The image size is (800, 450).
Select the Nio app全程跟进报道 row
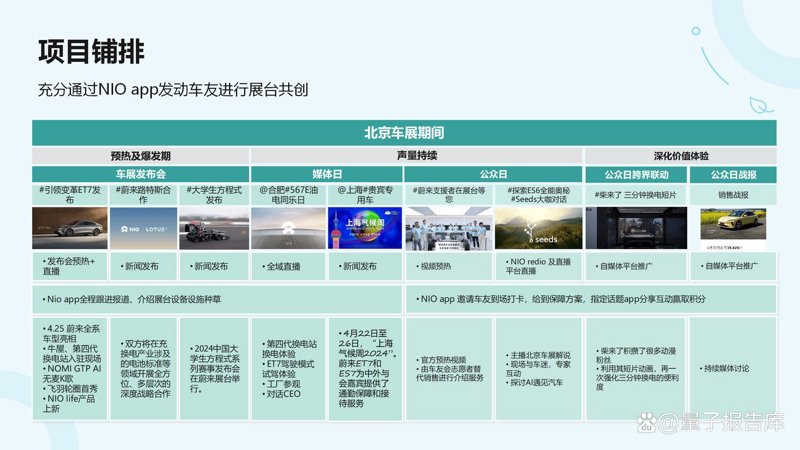217,299
